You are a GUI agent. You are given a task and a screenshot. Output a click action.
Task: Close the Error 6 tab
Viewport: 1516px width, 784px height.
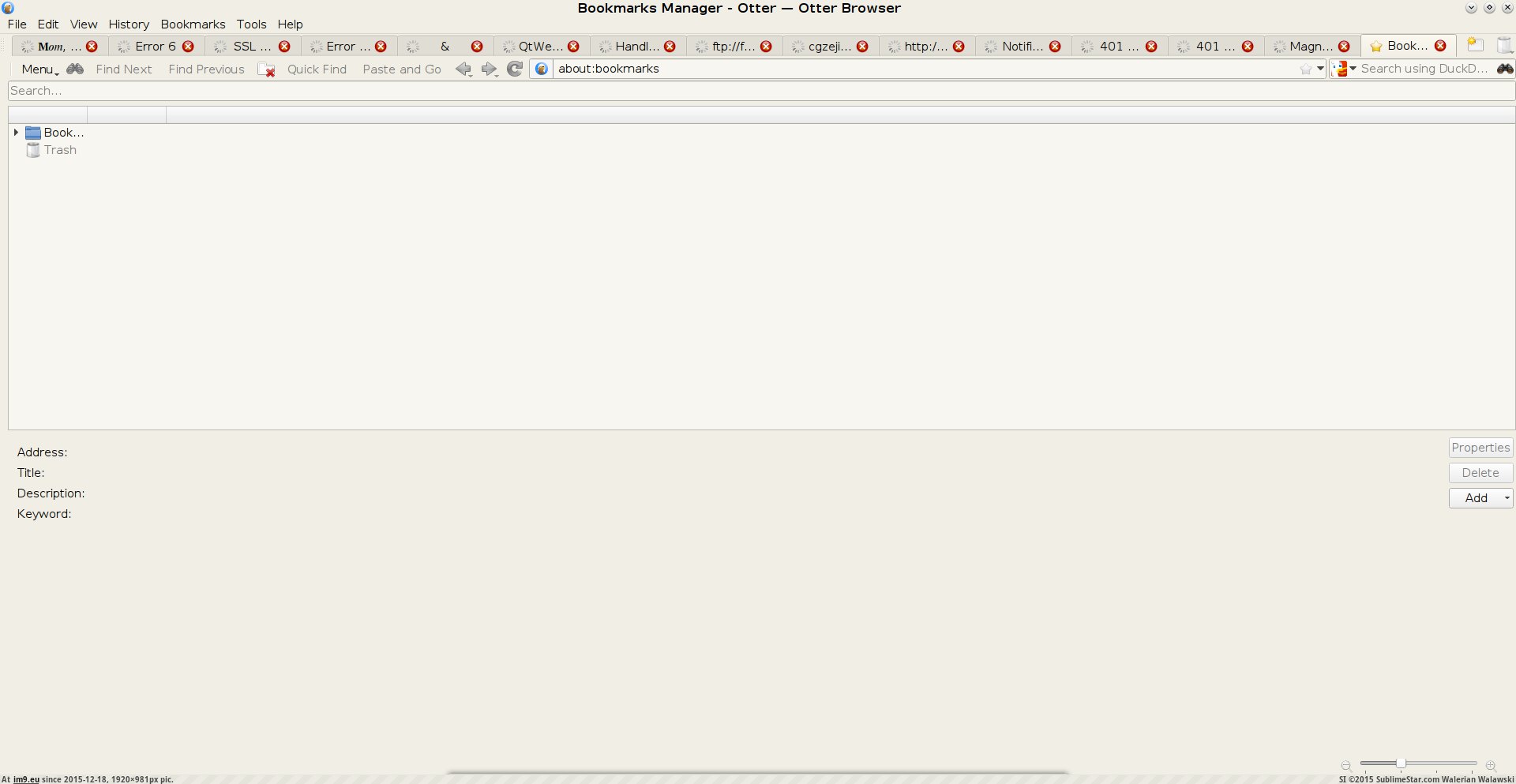tap(188, 47)
